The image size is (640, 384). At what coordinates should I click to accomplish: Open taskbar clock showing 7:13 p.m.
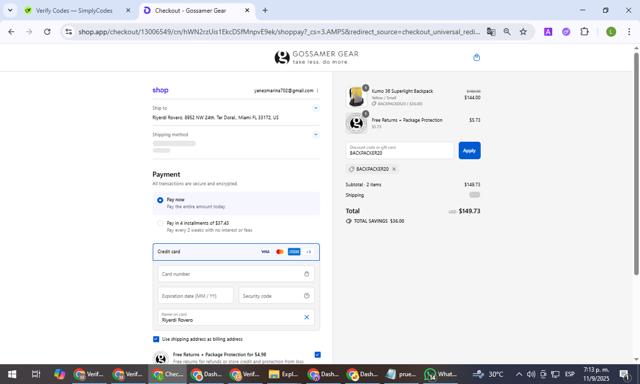tap(596, 374)
